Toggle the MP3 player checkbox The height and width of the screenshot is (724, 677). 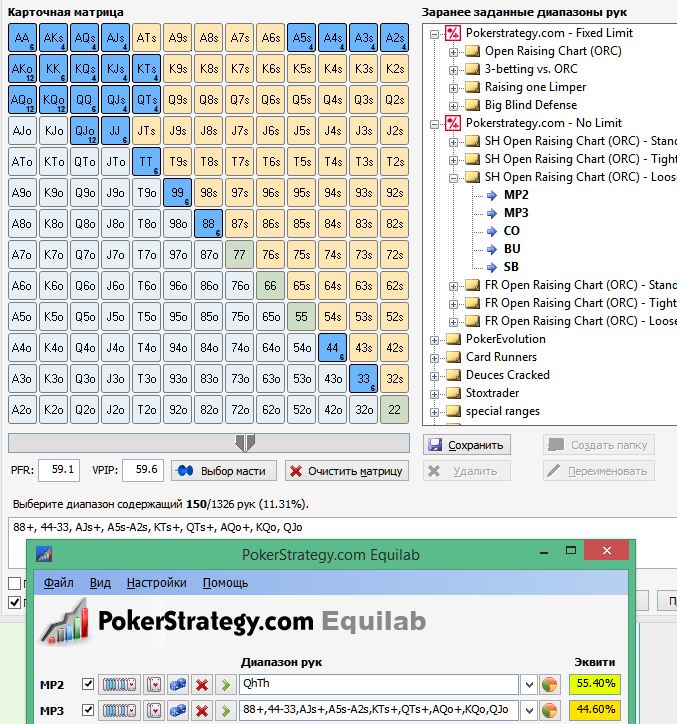pos(88,712)
